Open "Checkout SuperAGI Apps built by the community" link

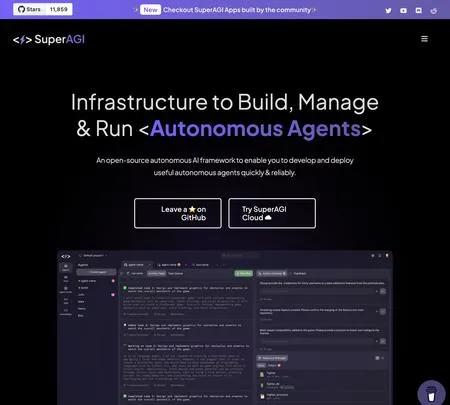point(237,10)
